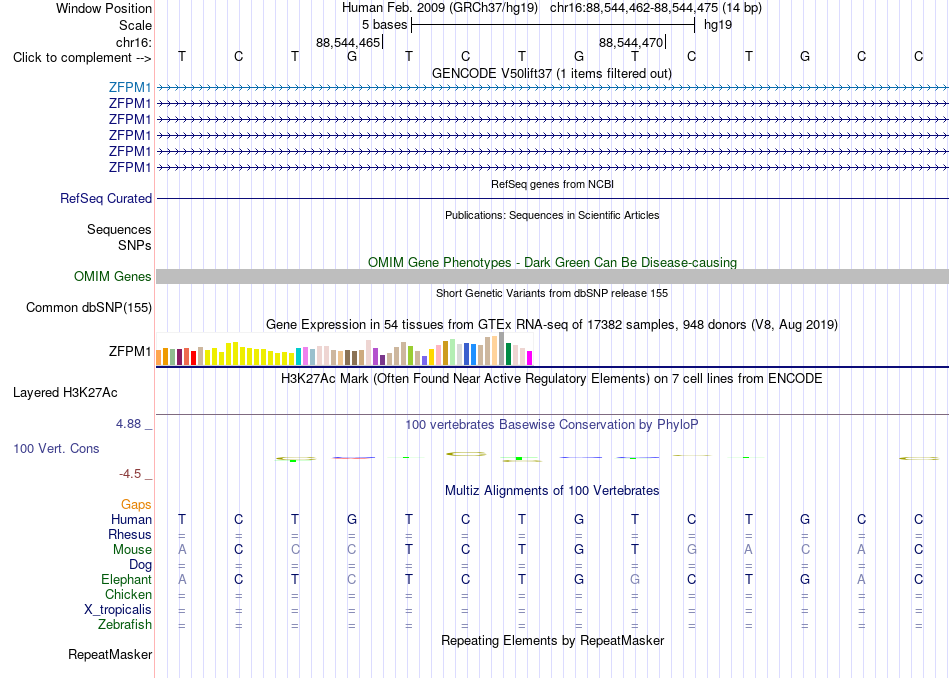Click the H3K27Ac Mark track title

click(552, 379)
